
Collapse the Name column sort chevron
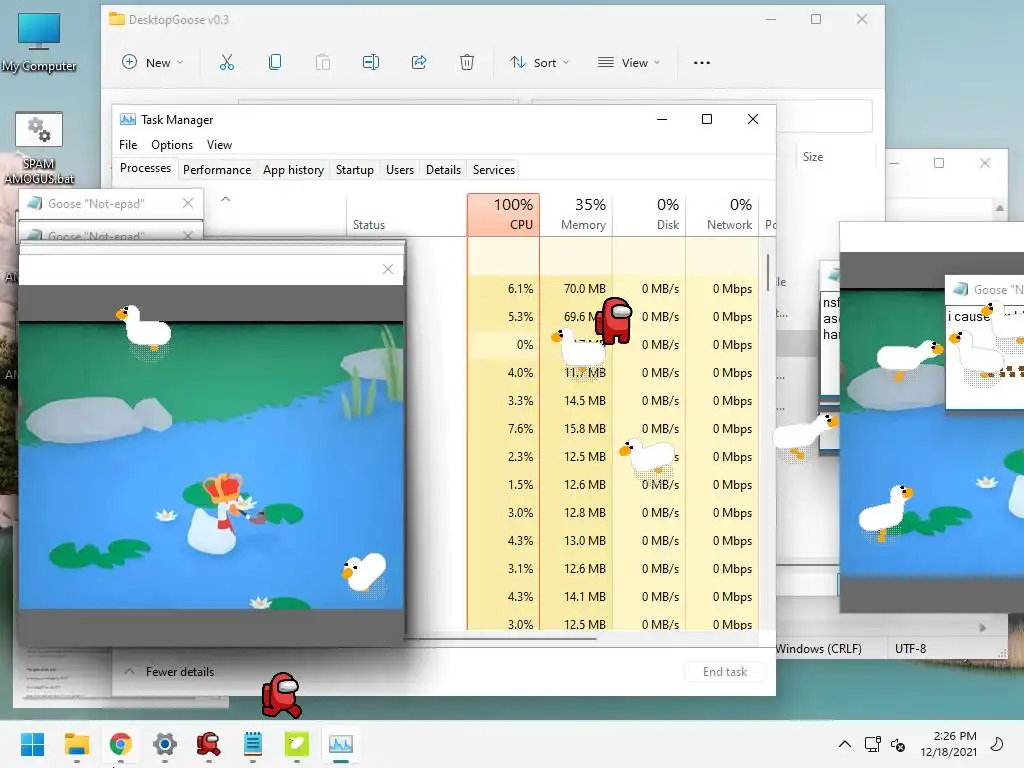pos(225,199)
